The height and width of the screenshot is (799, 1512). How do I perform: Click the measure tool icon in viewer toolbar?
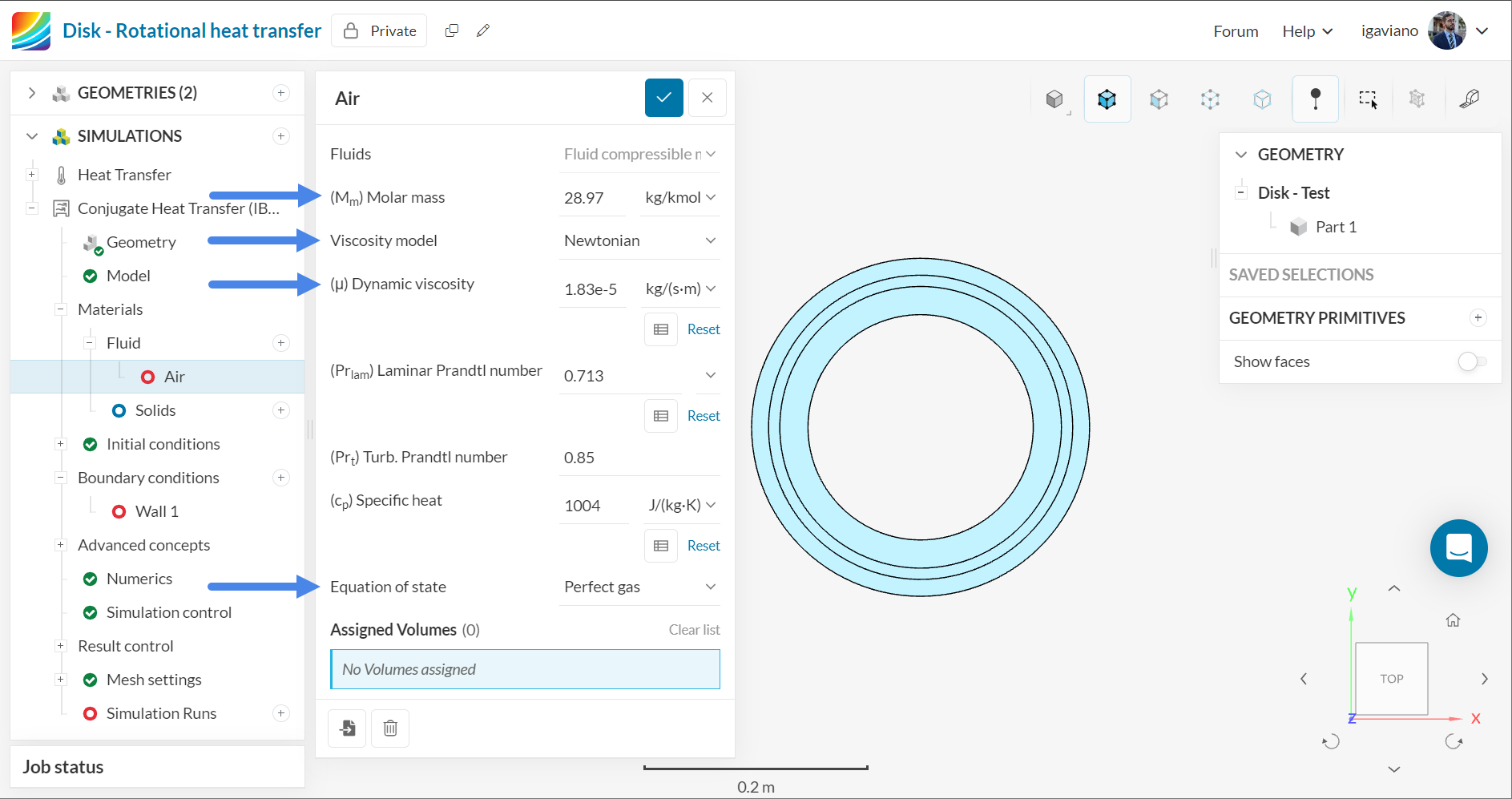click(x=1470, y=99)
